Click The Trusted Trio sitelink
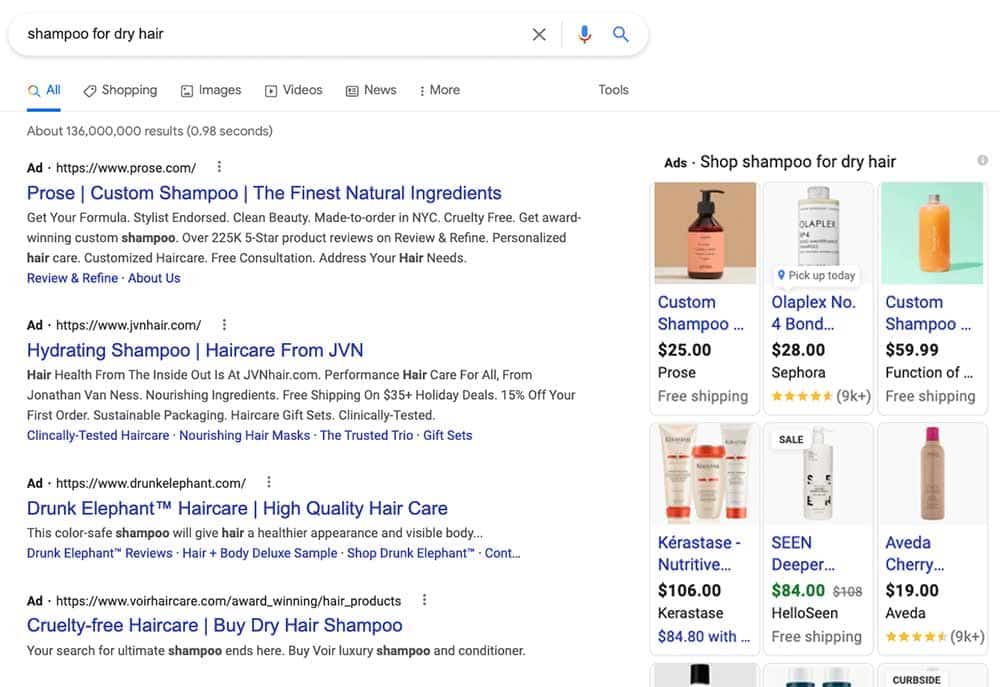The image size is (1000, 687). tap(367, 435)
